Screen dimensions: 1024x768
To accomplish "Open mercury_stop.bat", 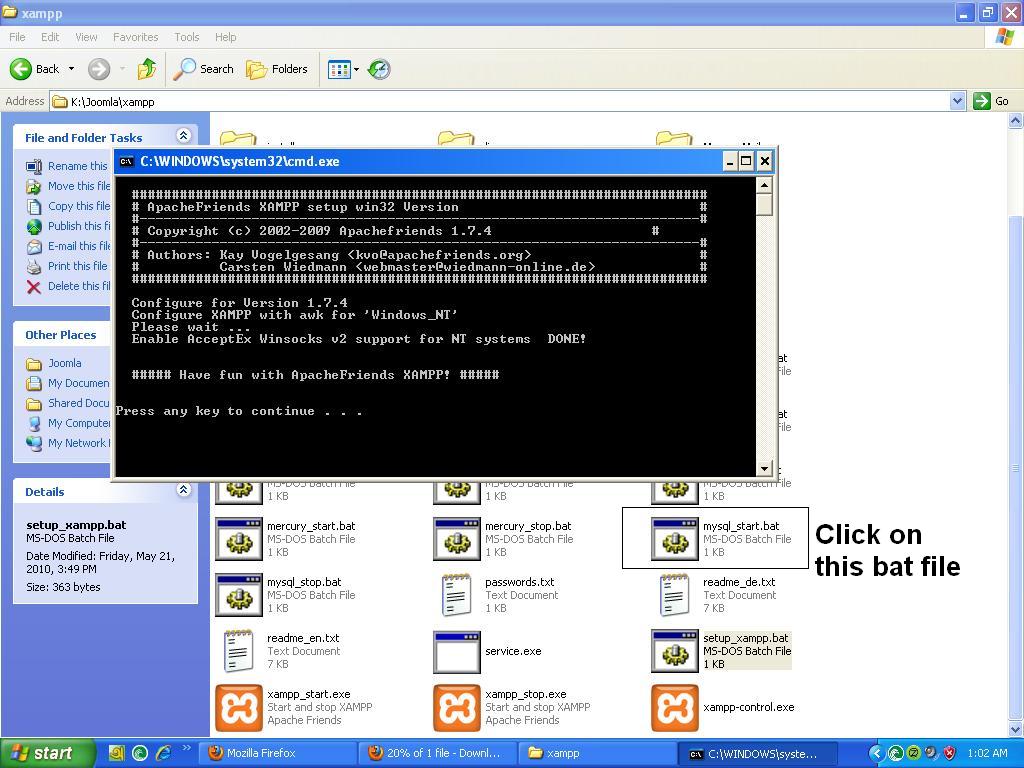I will coord(457,539).
